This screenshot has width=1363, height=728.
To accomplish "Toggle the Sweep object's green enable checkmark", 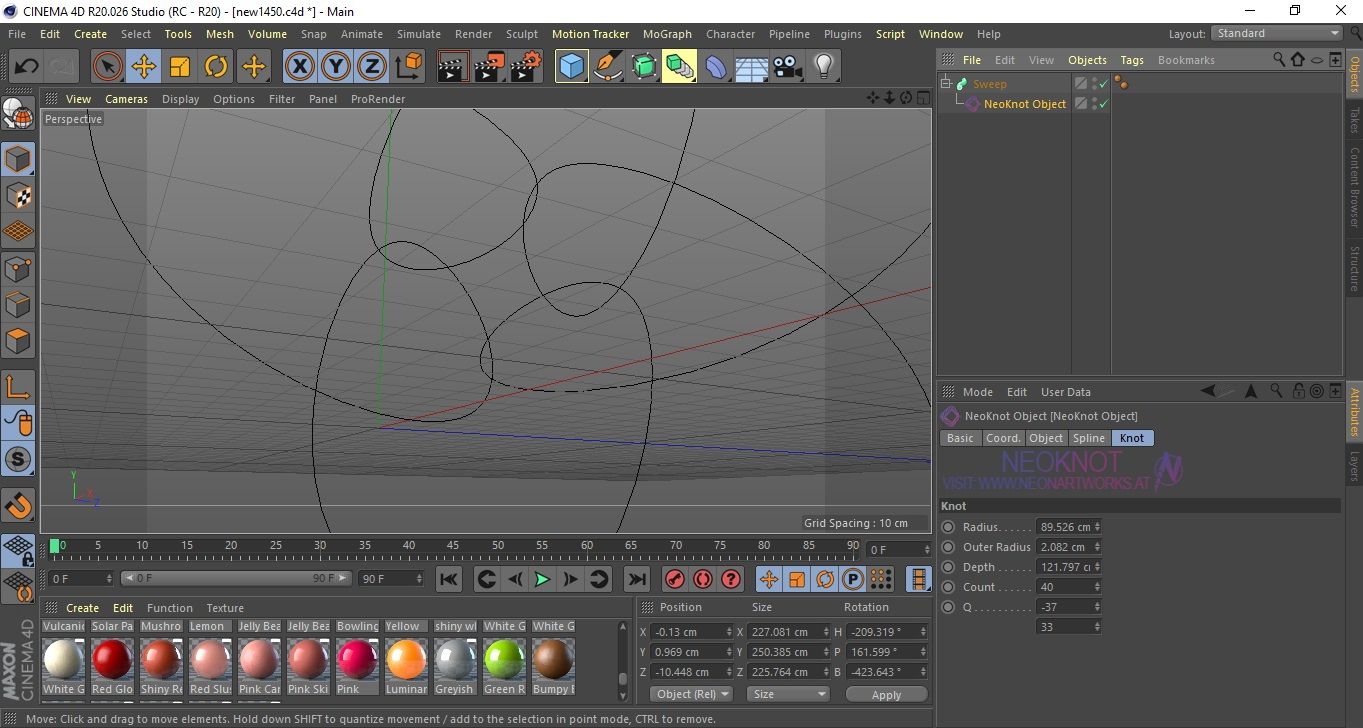I will coord(1103,84).
